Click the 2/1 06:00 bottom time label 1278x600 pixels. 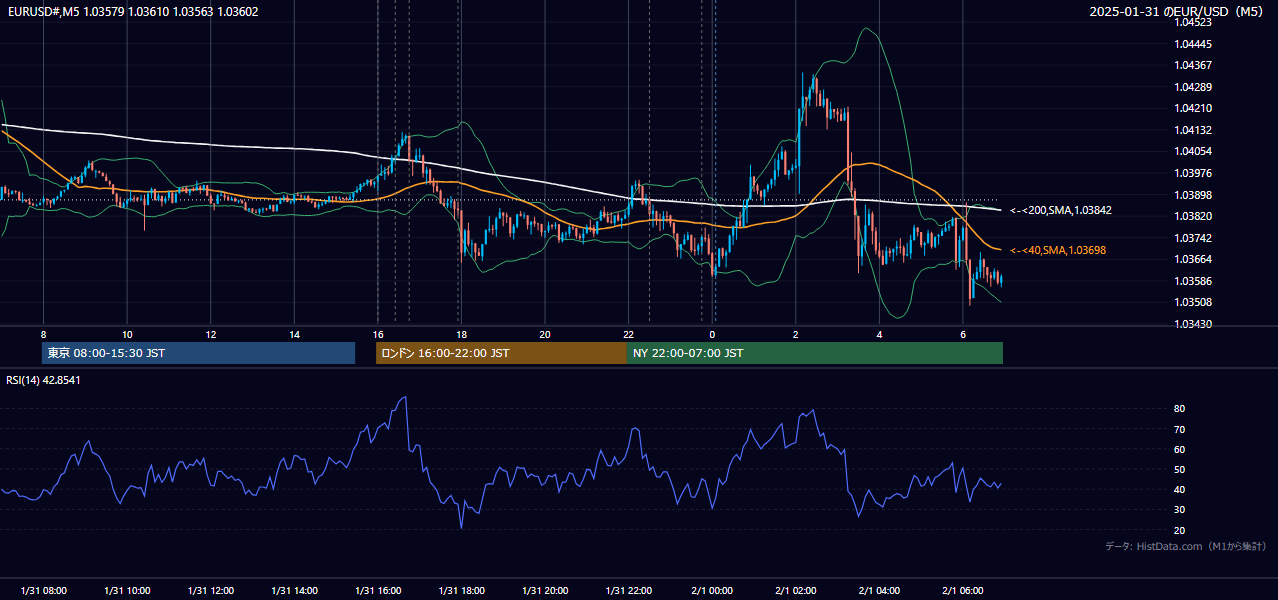click(963, 591)
